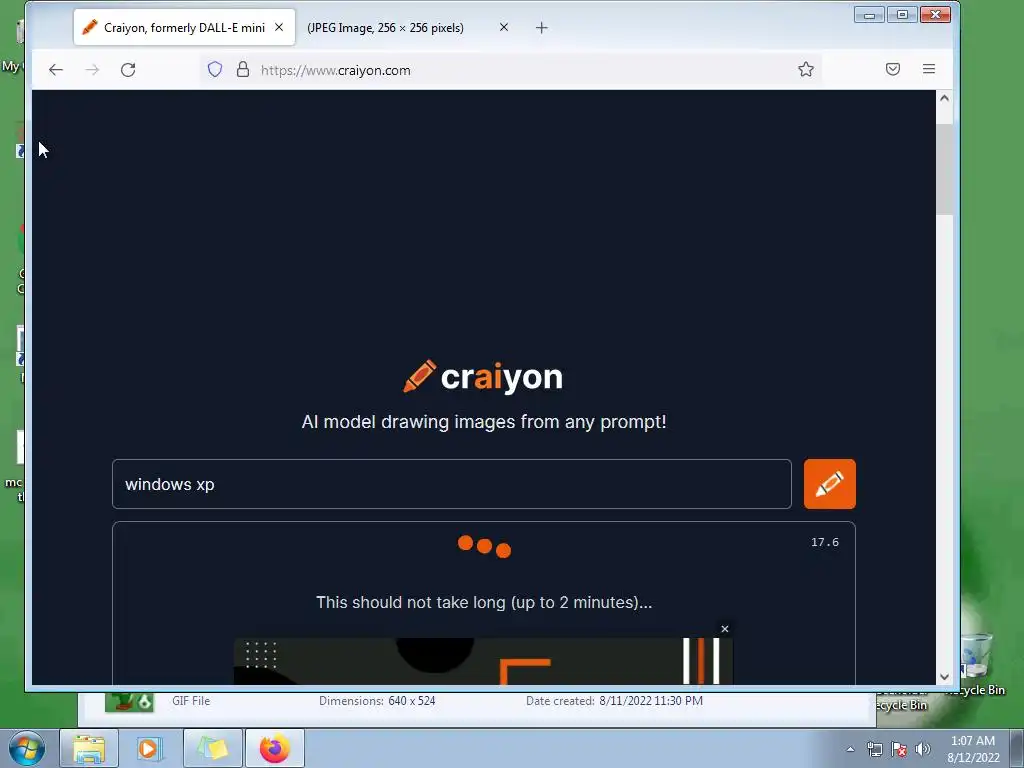Image resolution: width=1024 pixels, height=768 pixels.
Task: Click the craiyon logo
Action: pos(483,377)
